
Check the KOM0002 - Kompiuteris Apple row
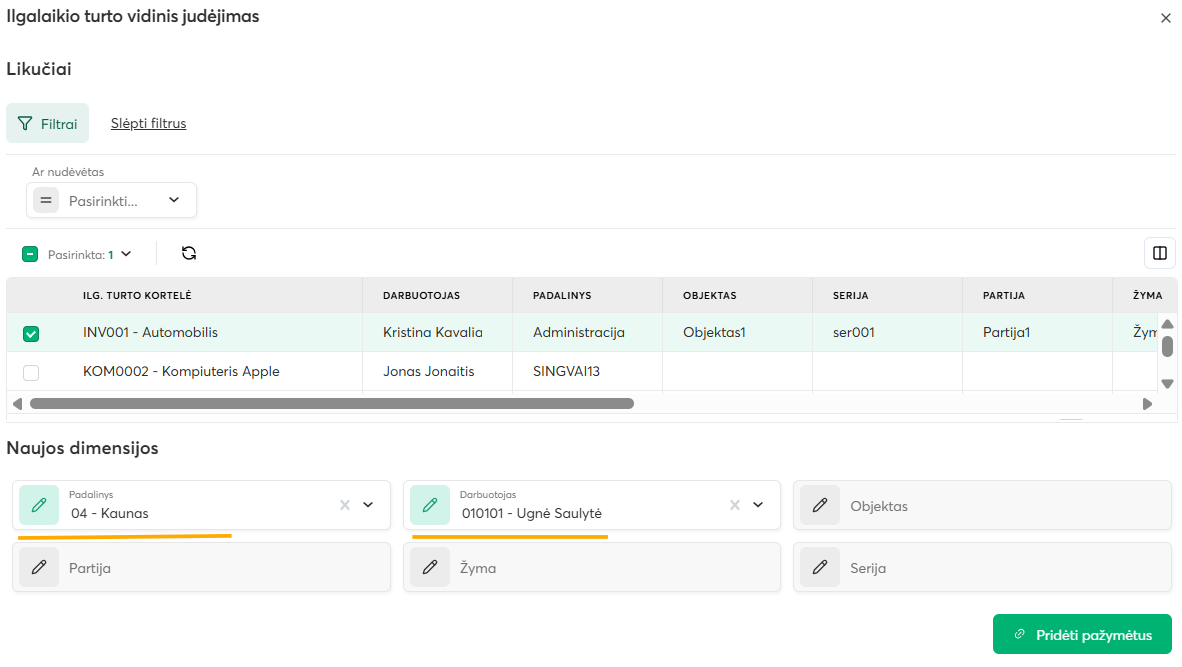(x=31, y=372)
